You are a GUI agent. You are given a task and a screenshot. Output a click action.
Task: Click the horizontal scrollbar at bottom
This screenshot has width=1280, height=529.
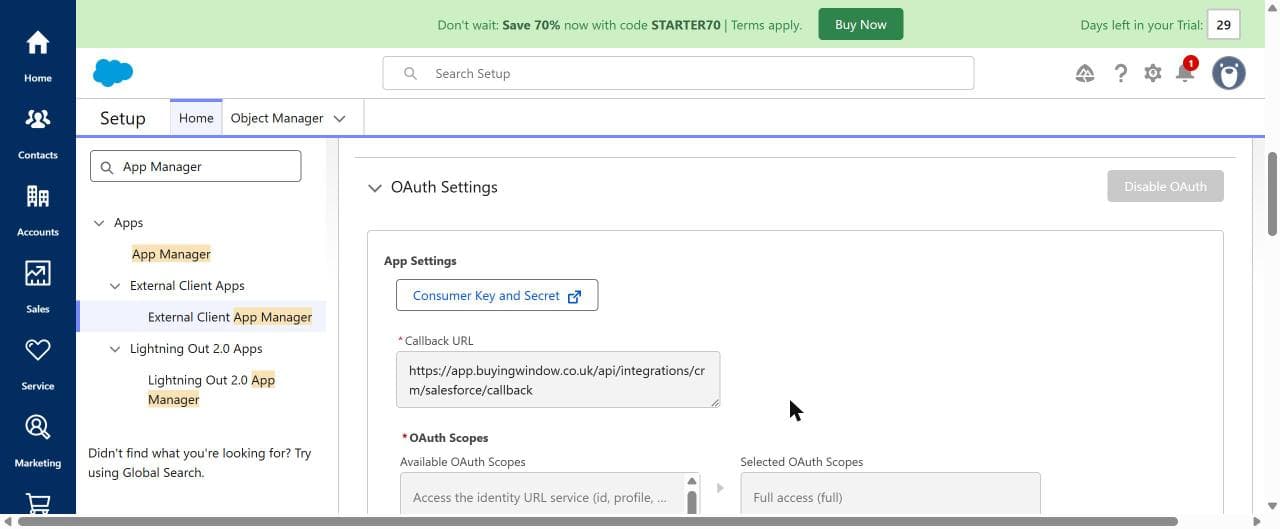597,521
